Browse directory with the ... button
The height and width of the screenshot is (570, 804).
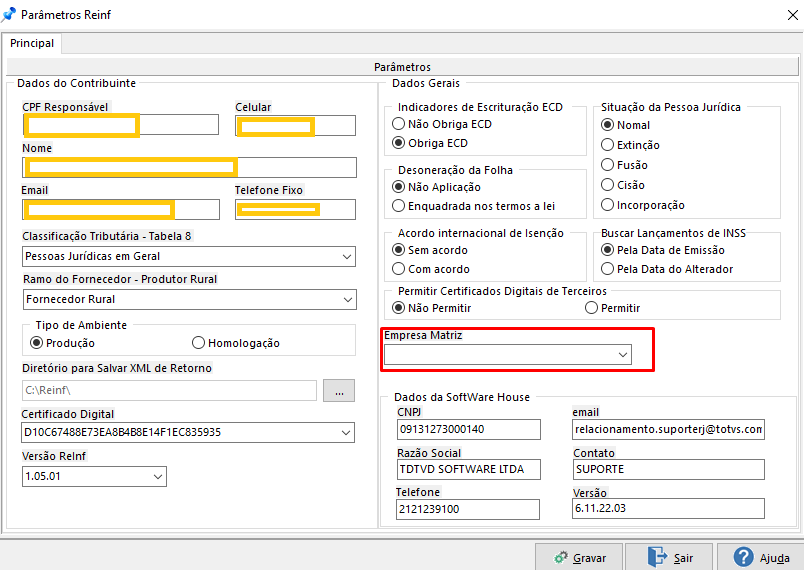point(339,391)
